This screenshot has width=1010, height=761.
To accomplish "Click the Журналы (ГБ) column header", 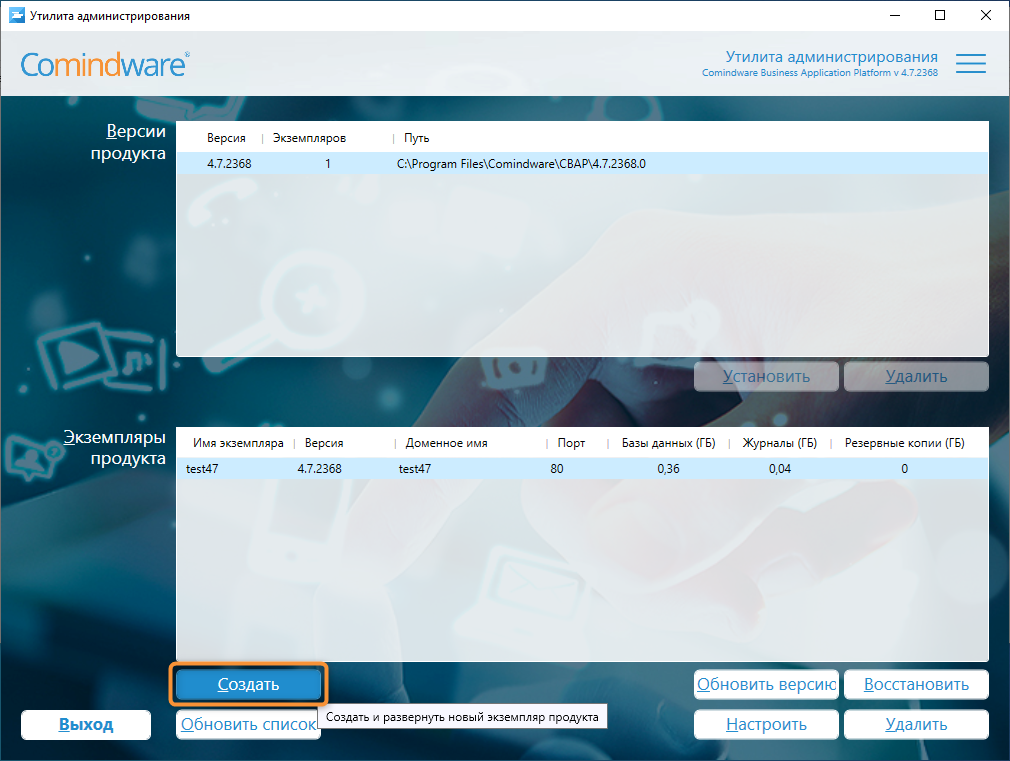I will point(779,443).
